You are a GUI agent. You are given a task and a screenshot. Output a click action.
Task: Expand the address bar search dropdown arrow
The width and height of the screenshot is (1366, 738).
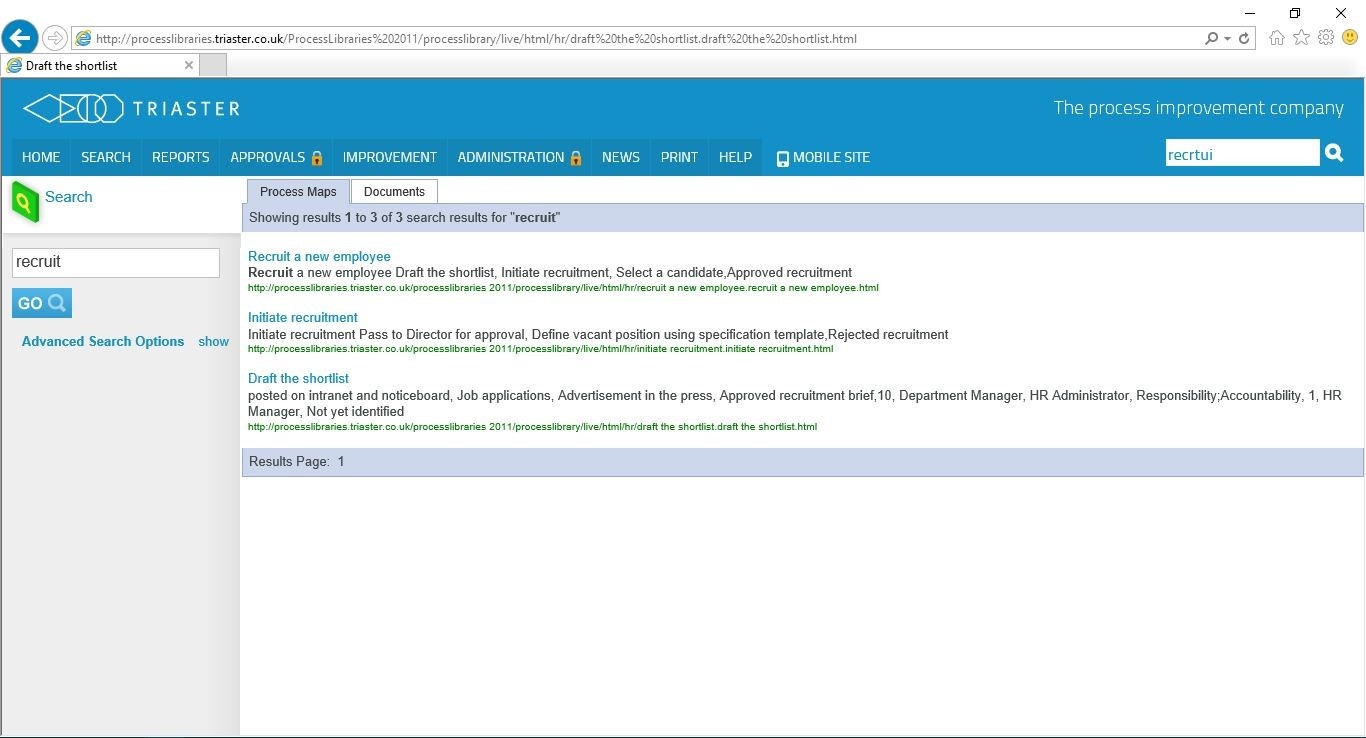click(x=1227, y=39)
